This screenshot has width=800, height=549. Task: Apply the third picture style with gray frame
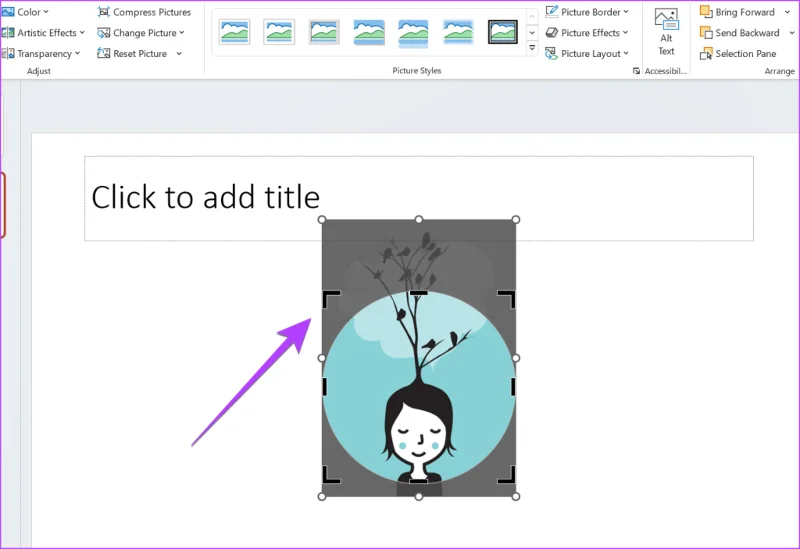[324, 32]
